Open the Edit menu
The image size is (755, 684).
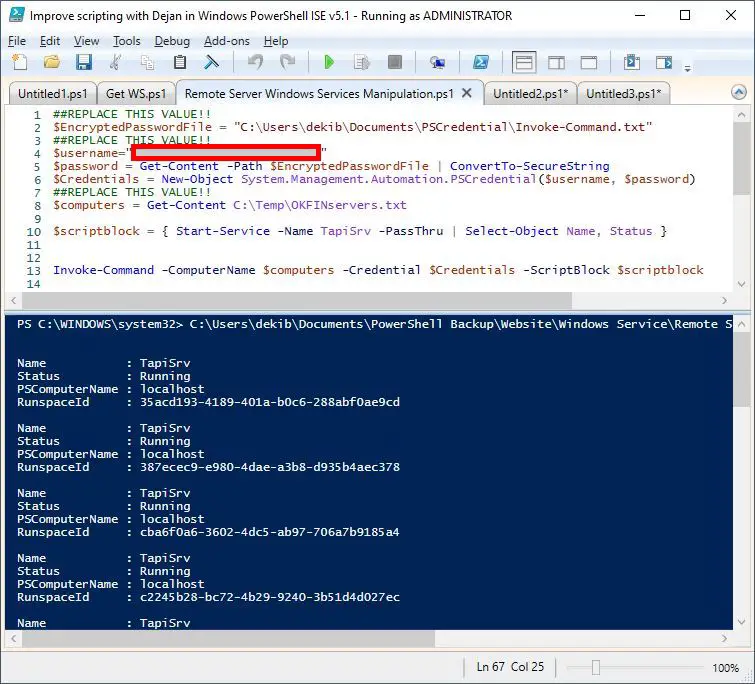coord(50,41)
